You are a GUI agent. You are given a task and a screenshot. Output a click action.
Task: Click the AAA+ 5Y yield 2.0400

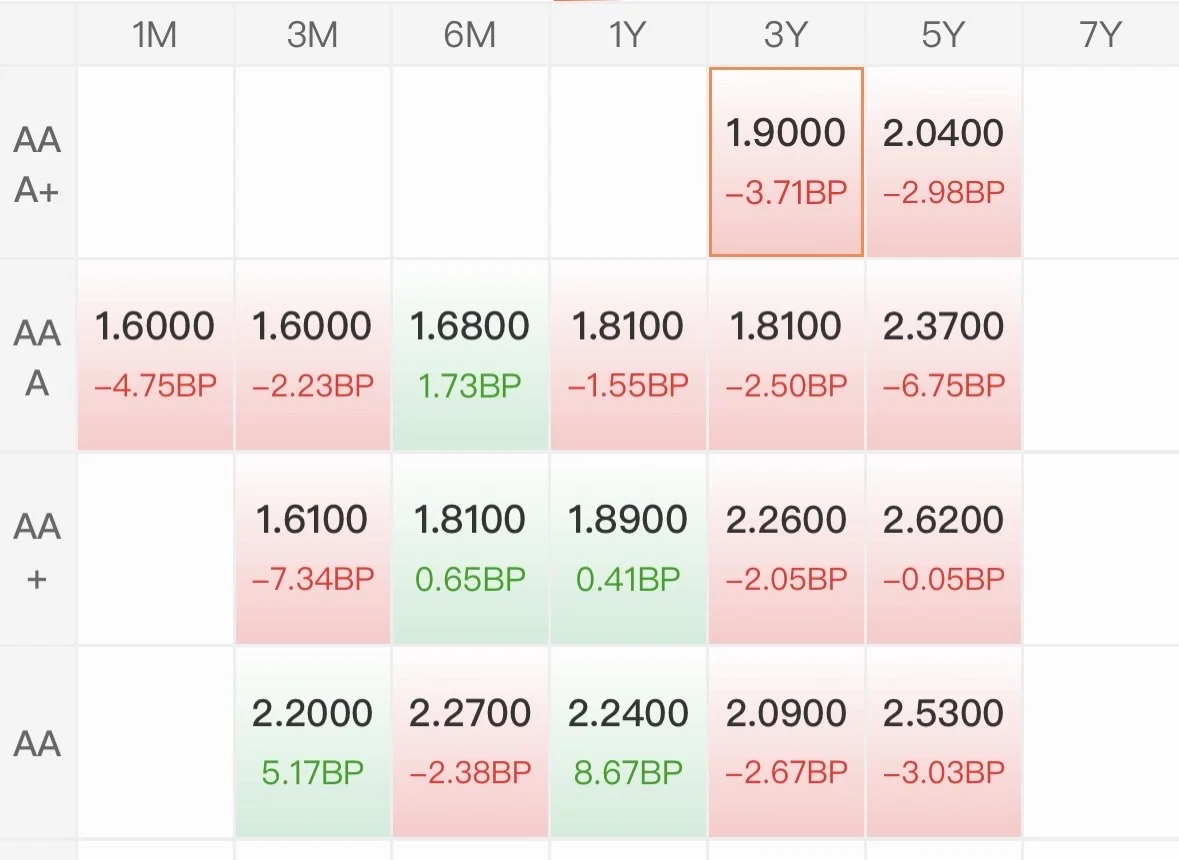coord(943,161)
